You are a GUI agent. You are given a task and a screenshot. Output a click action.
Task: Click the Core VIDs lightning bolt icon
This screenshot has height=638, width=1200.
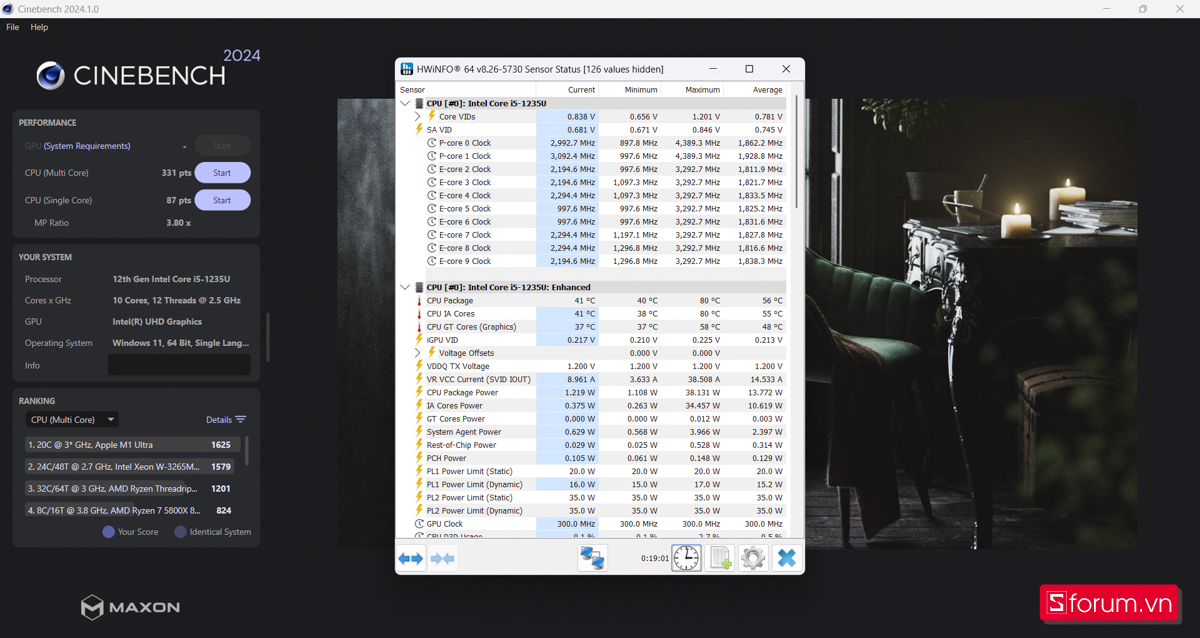(x=432, y=116)
